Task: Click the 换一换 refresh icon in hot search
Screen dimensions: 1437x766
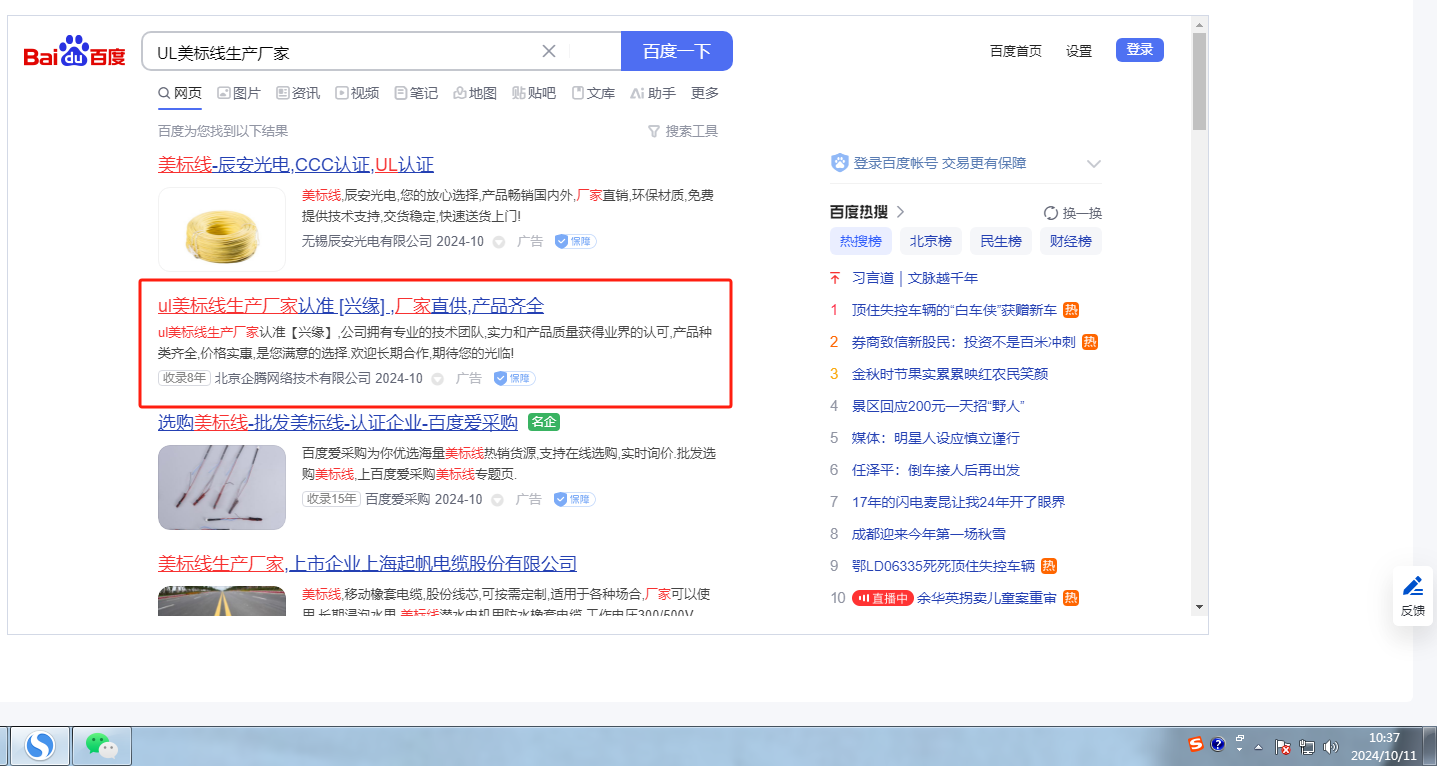Action: pos(1050,213)
